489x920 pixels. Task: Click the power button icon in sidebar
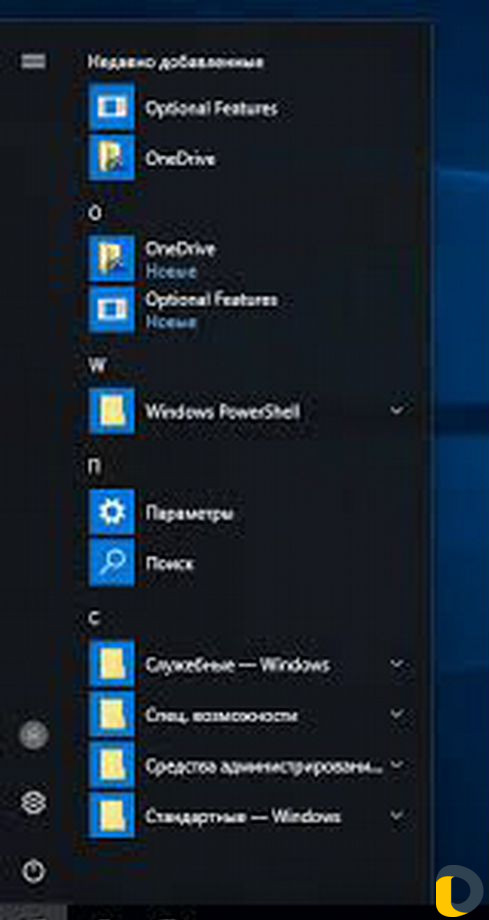(x=33, y=871)
